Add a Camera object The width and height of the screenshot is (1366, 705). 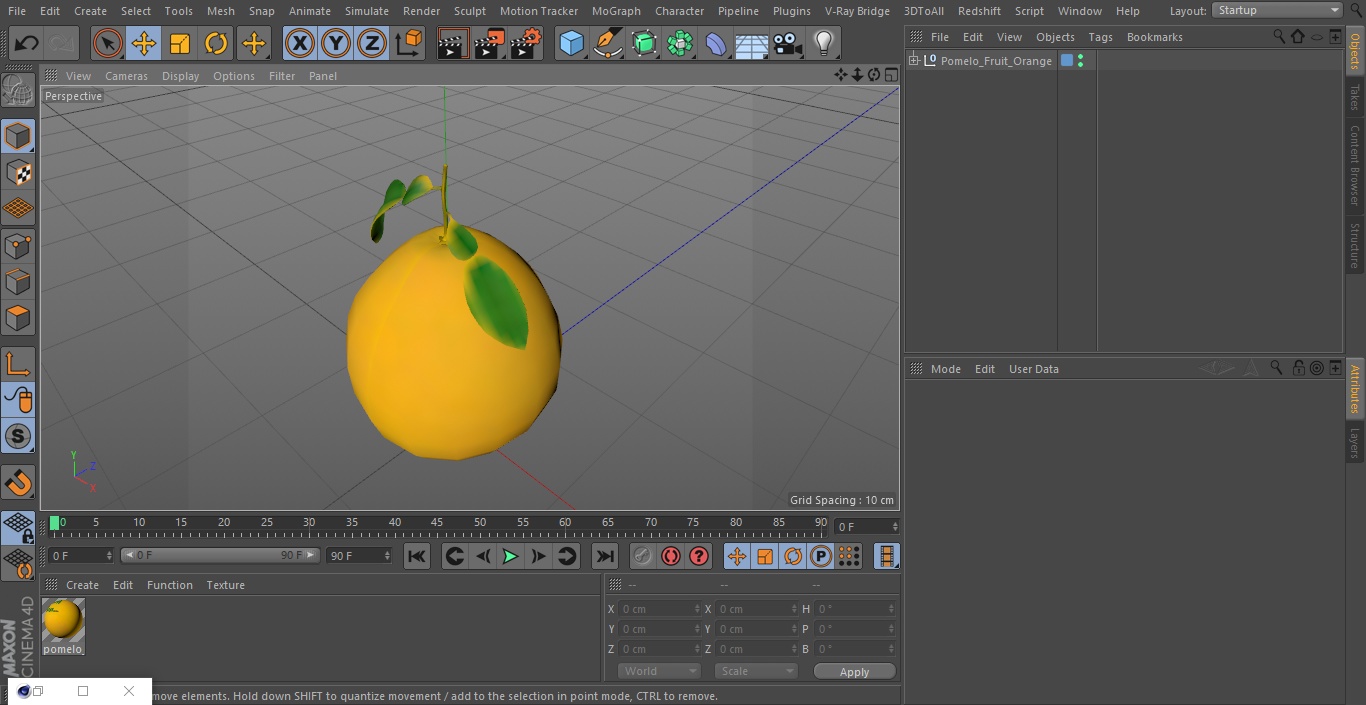tap(787, 44)
